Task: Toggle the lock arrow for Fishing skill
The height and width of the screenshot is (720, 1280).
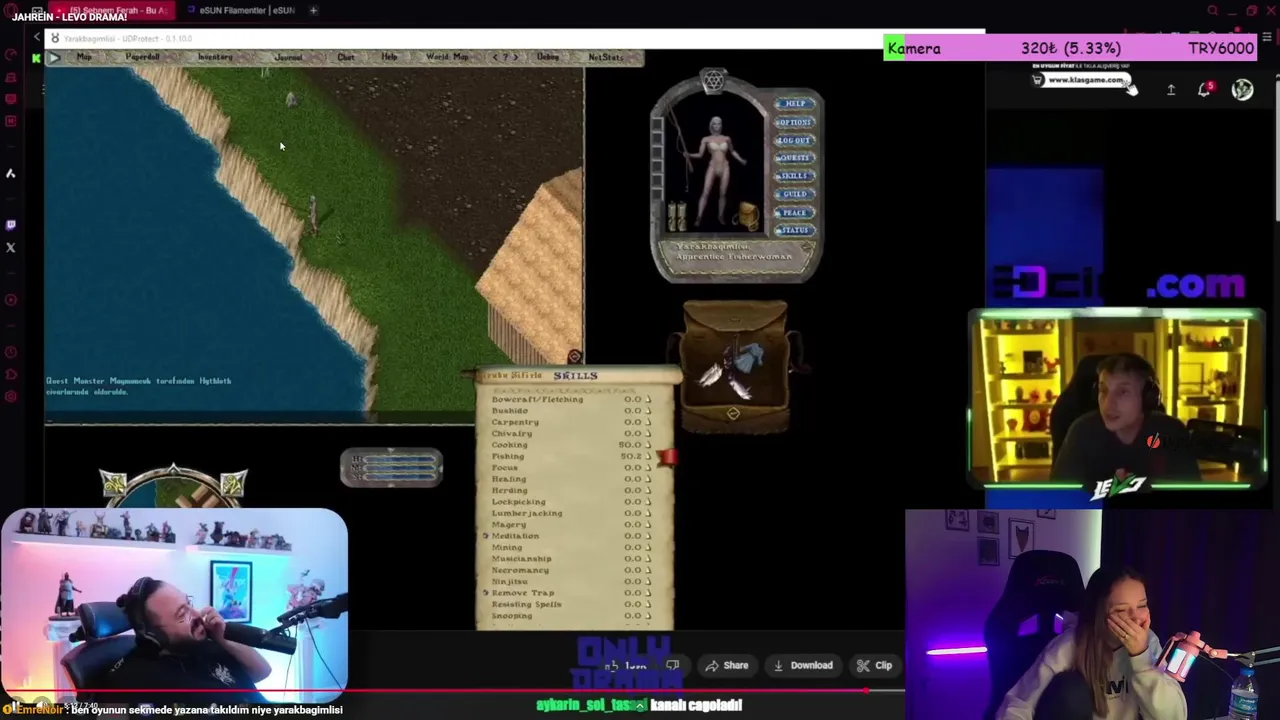Action: click(x=648, y=456)
